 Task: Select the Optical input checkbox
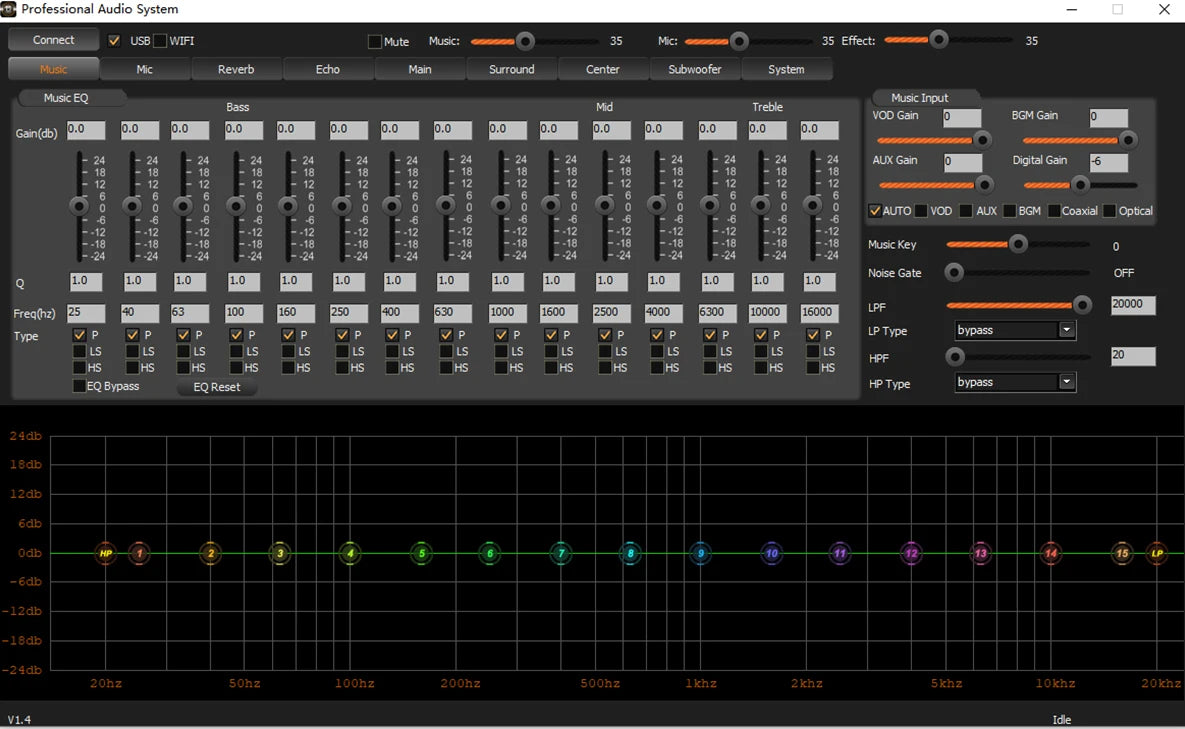(1109, 211)
